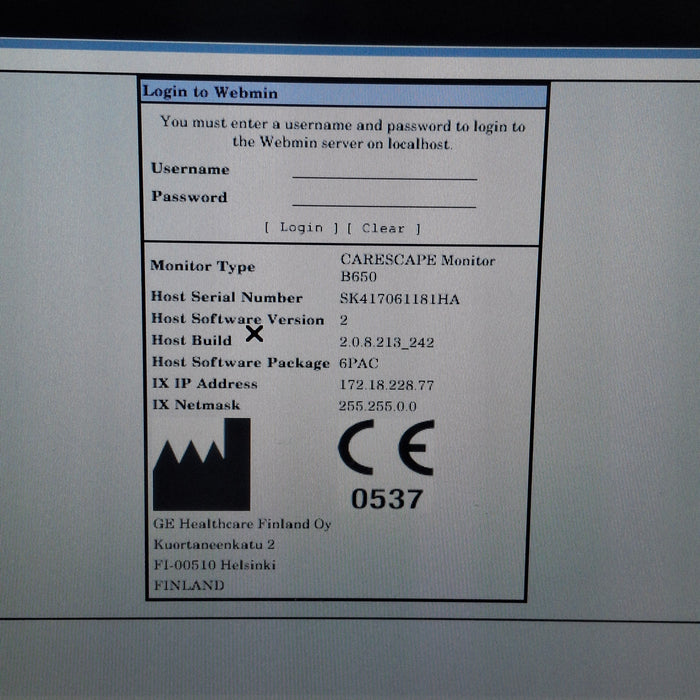Viewport: 700px width, 700px height.
Task: Reset the fields with the Clear button
Action: (383, 228)
